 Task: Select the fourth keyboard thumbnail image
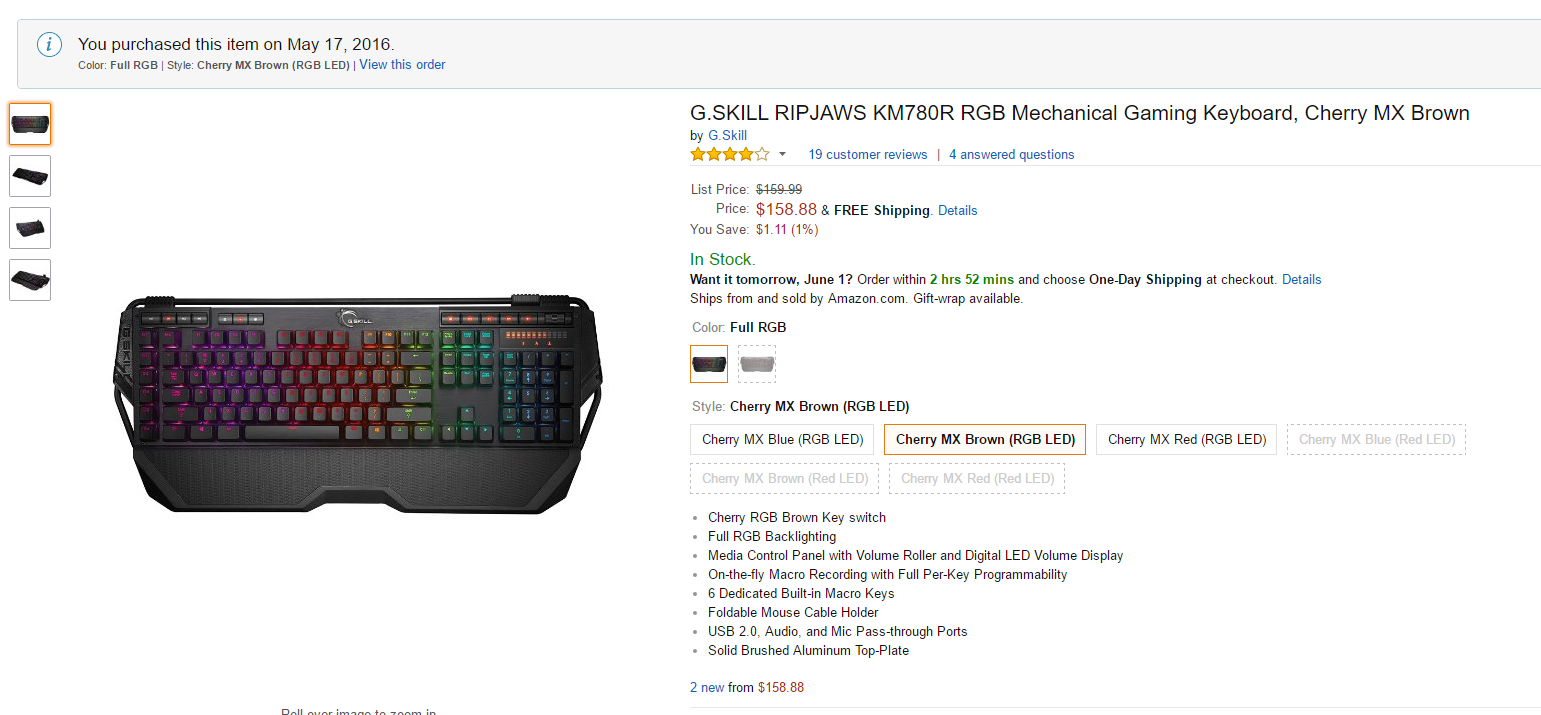point(30,280)
